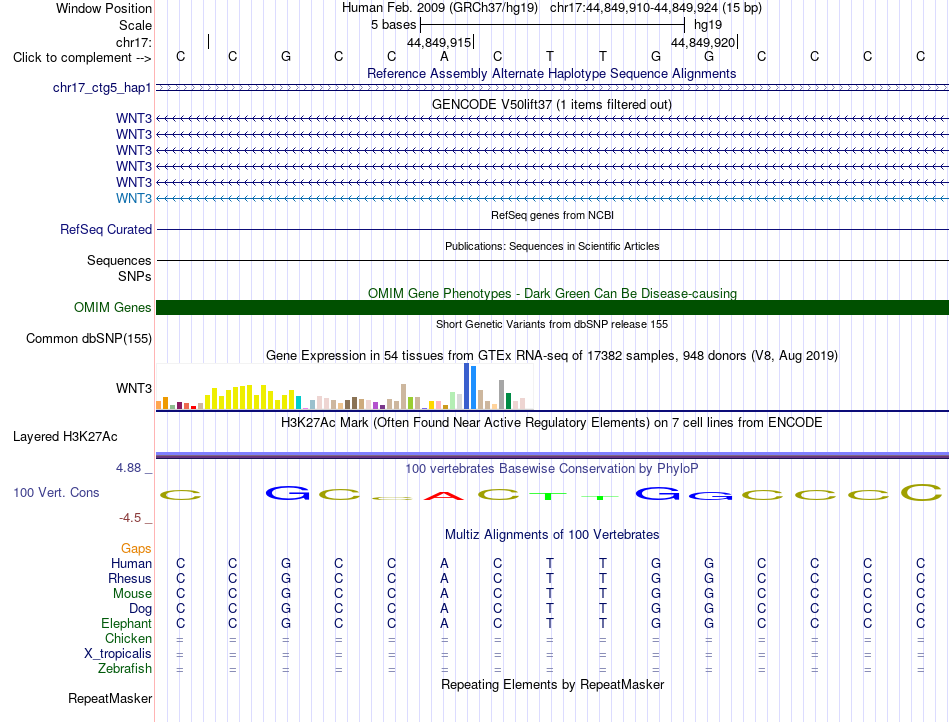Screen dimensions: 950x722
Task: Click the red A in conservation logo
Action: pos(444,496)
